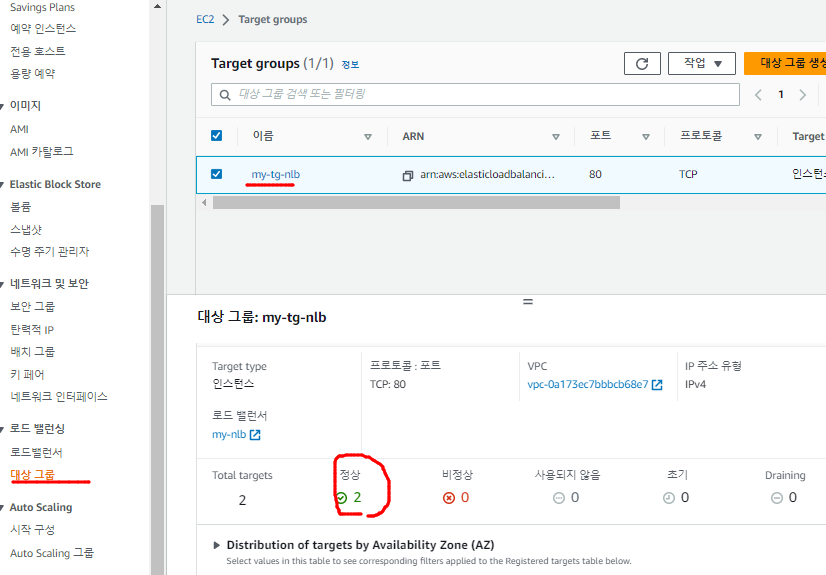826x575 pixels.
Task: Click the truncated arn:aws:elasticloadbalanci… cell
Action: pos(487,175)
